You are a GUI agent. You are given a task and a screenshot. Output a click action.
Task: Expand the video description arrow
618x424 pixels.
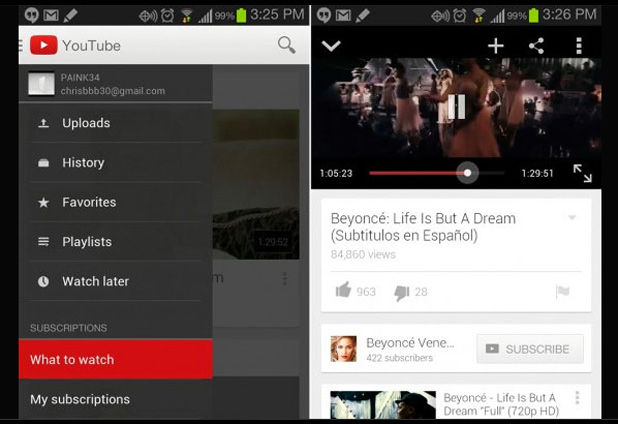pyautogui.click(x=572, y=217)
